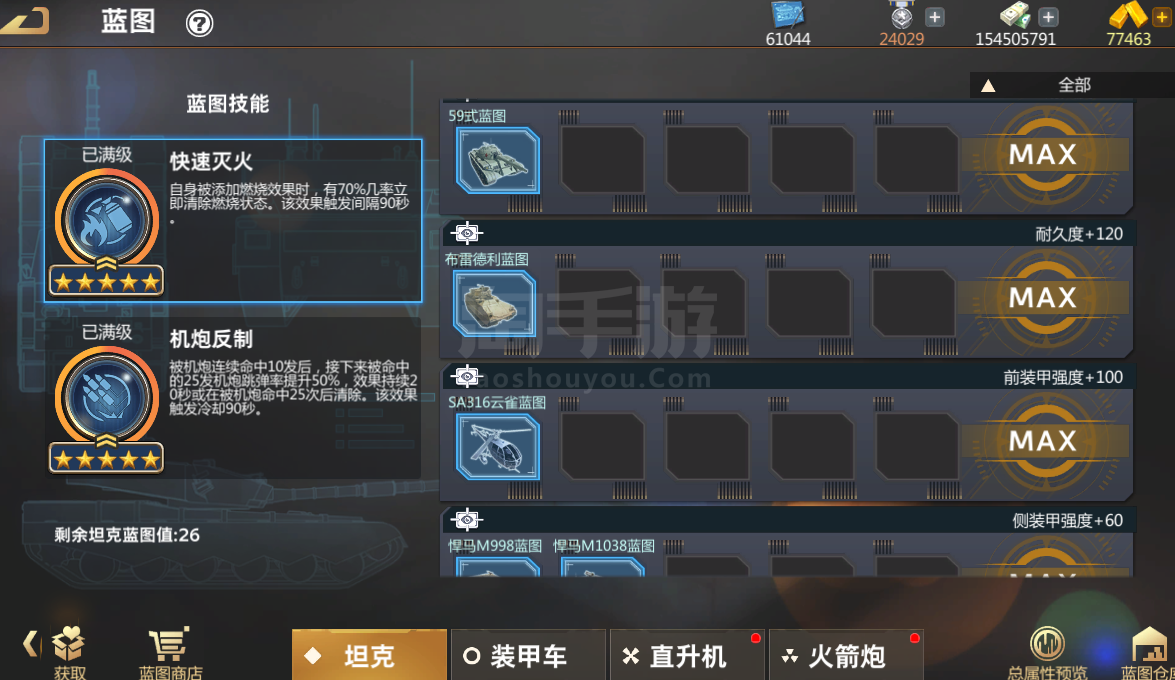This screenshot has width=1175, height=680.
Task: Select the SA316云雀 helicopter blueprint thumbnail
Action: pyautogui.click(x=498, y=447)
